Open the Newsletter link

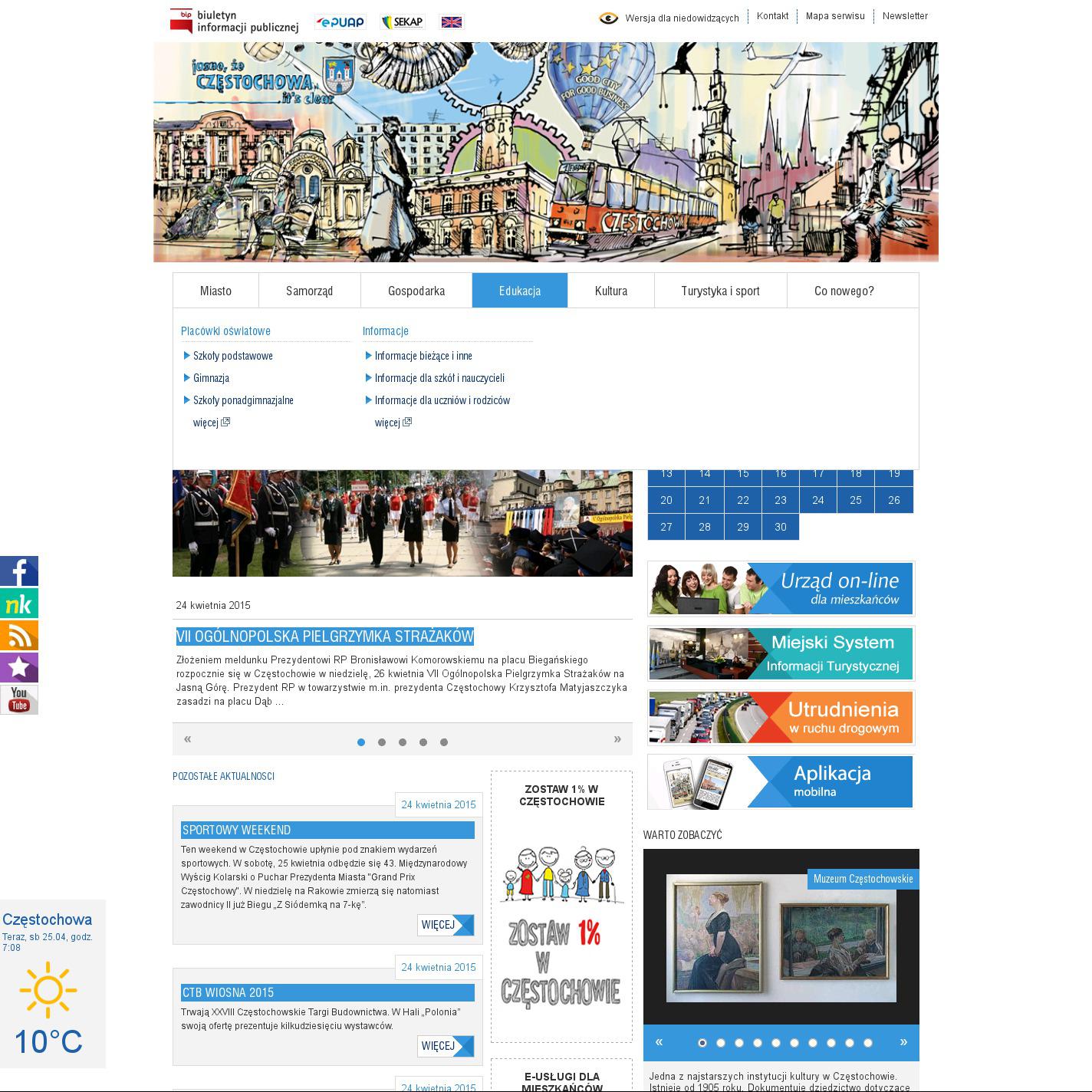(x=905, y=16)
